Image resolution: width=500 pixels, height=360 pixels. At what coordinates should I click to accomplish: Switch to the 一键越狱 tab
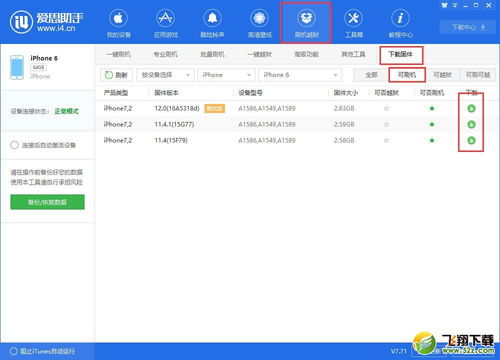pos(259,54)
